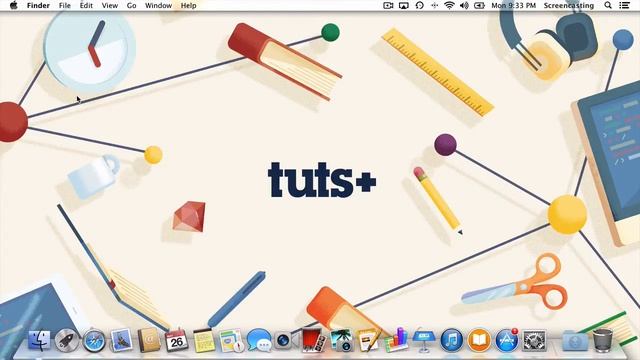Open AirPlay display menu bar icon
The image size is (640, 360).
404,6
